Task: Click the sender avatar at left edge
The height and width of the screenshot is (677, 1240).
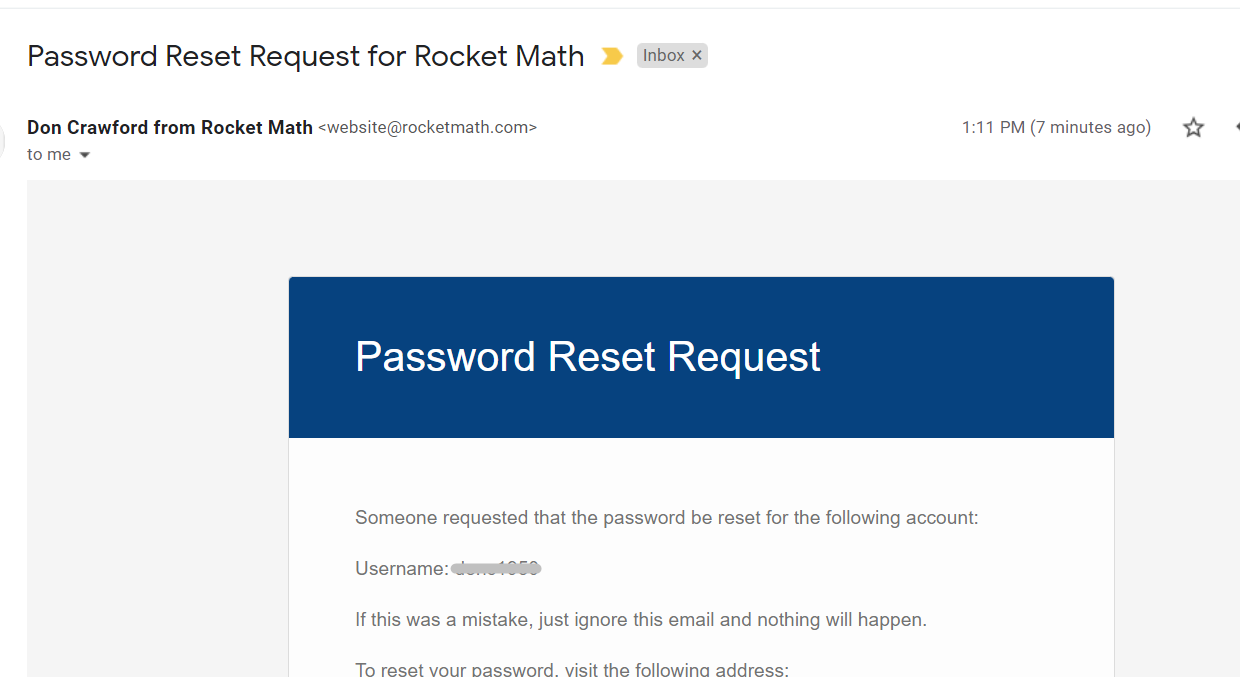Action: pyautogui.click(x=3, y=141)
